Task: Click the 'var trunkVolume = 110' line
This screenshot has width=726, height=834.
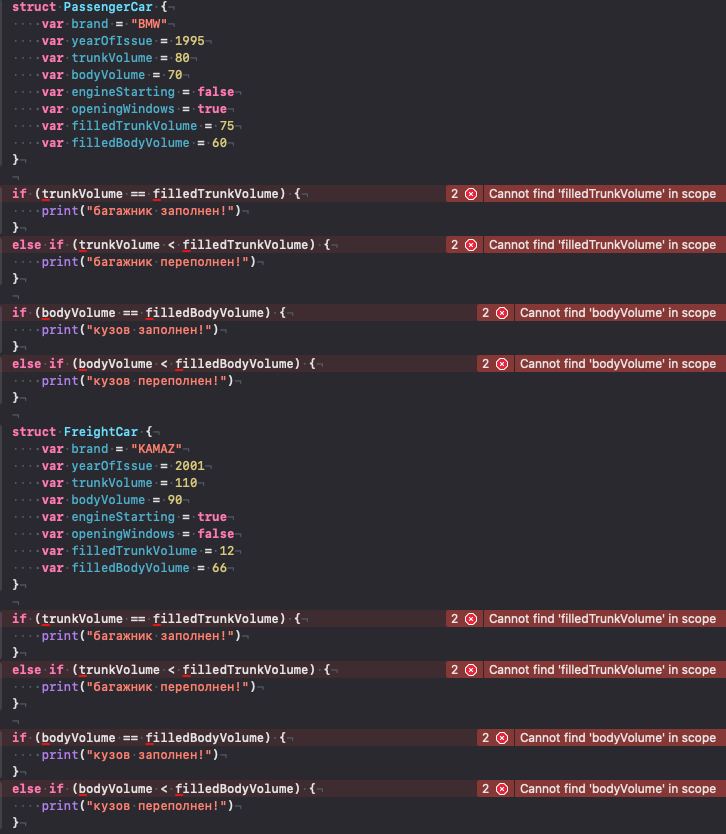Action: [x=119, y=483]
